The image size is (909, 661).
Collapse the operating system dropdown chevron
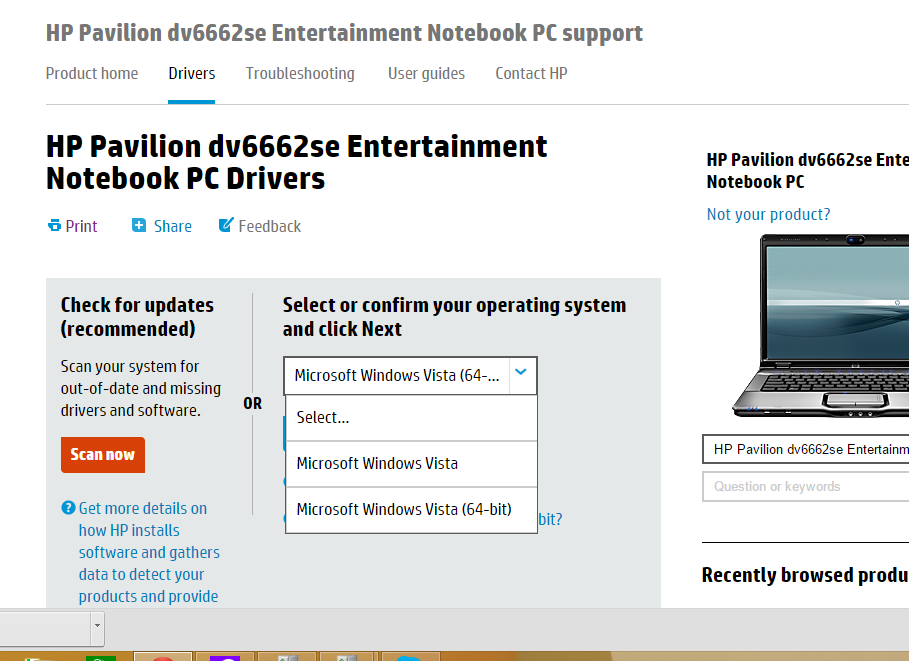(x=522, y=376)
